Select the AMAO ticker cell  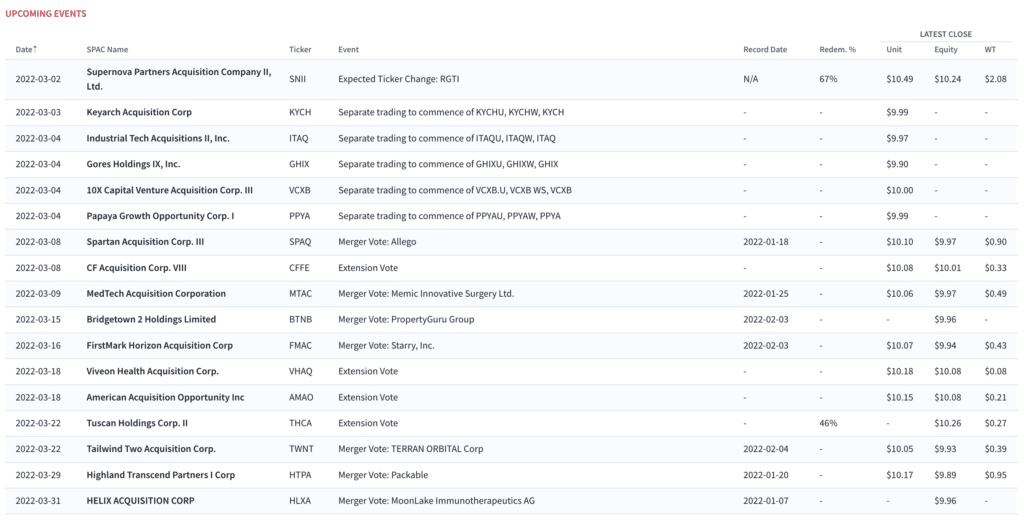(x=301, y=397)
